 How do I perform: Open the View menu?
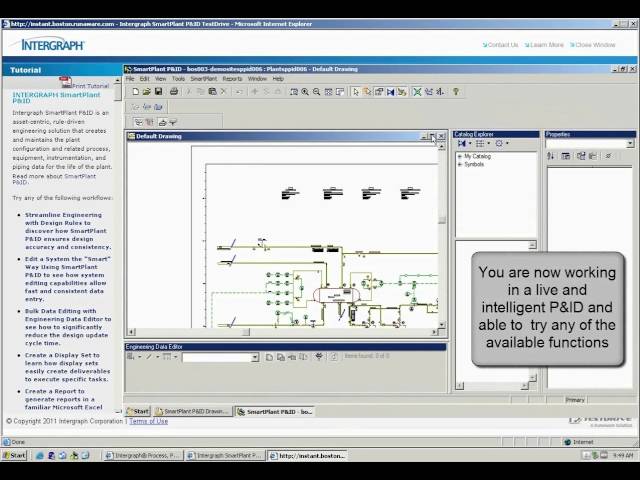160,79
